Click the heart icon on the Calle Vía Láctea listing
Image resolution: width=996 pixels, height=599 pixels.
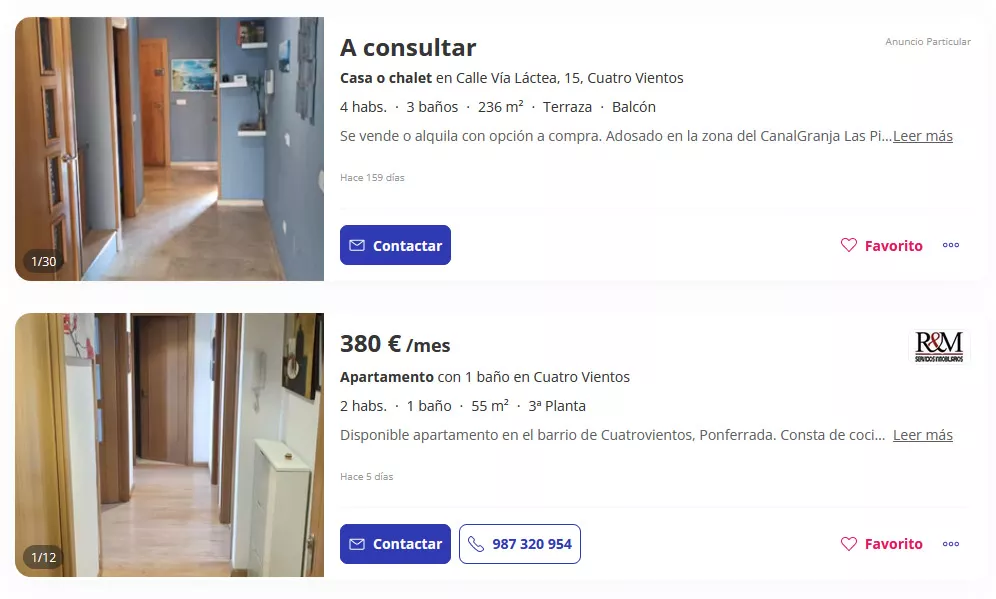[849, 245]
